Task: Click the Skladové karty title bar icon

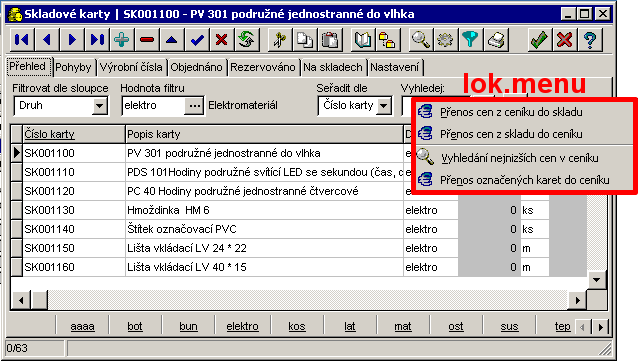Action: 15,14
